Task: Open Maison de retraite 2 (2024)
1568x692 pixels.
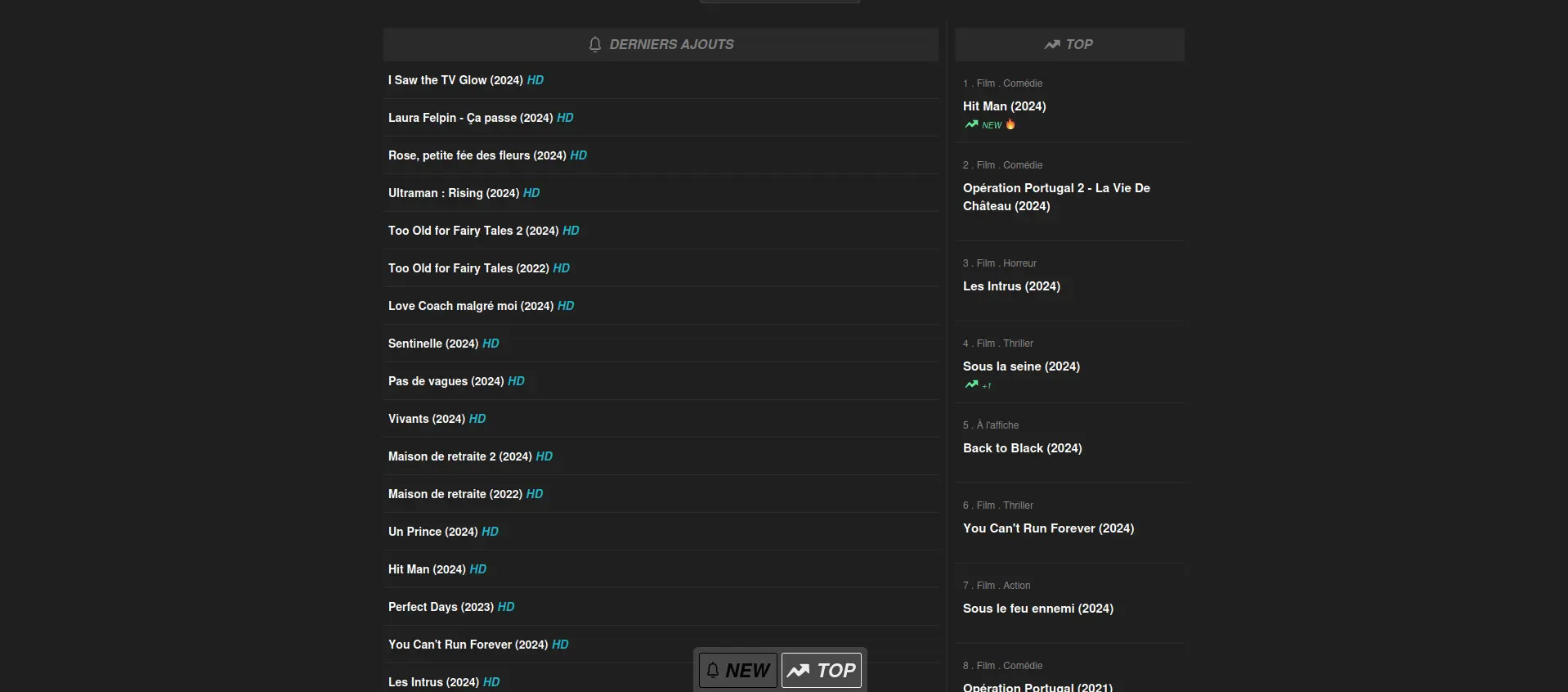Action: [x=460, y=456]
